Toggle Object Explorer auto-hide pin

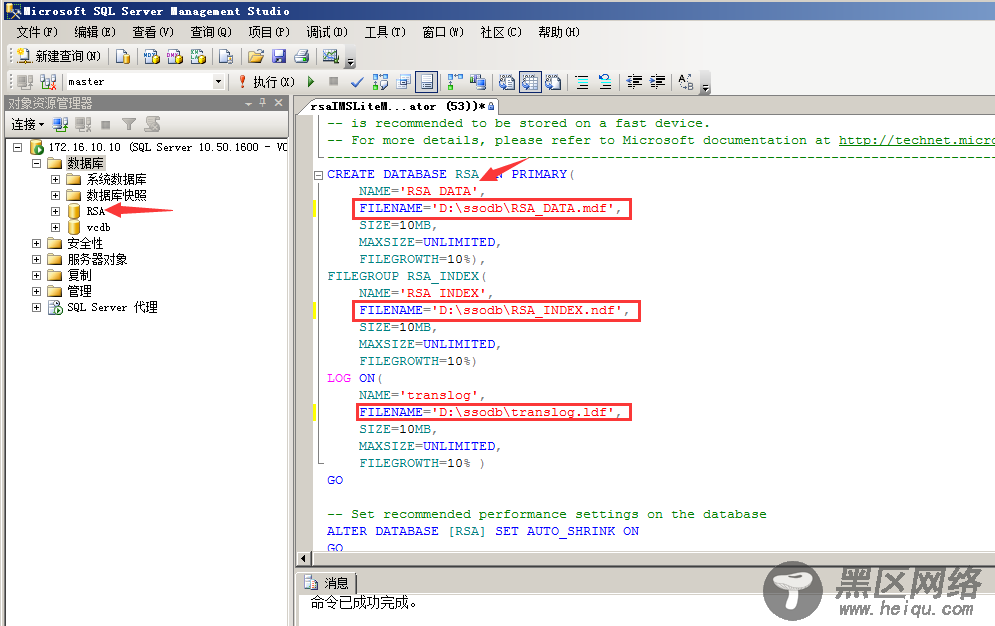click(x=263, y=103)
